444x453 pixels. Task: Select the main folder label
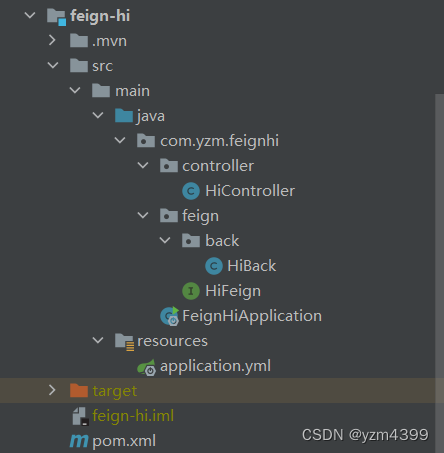[x=132, y=91]
